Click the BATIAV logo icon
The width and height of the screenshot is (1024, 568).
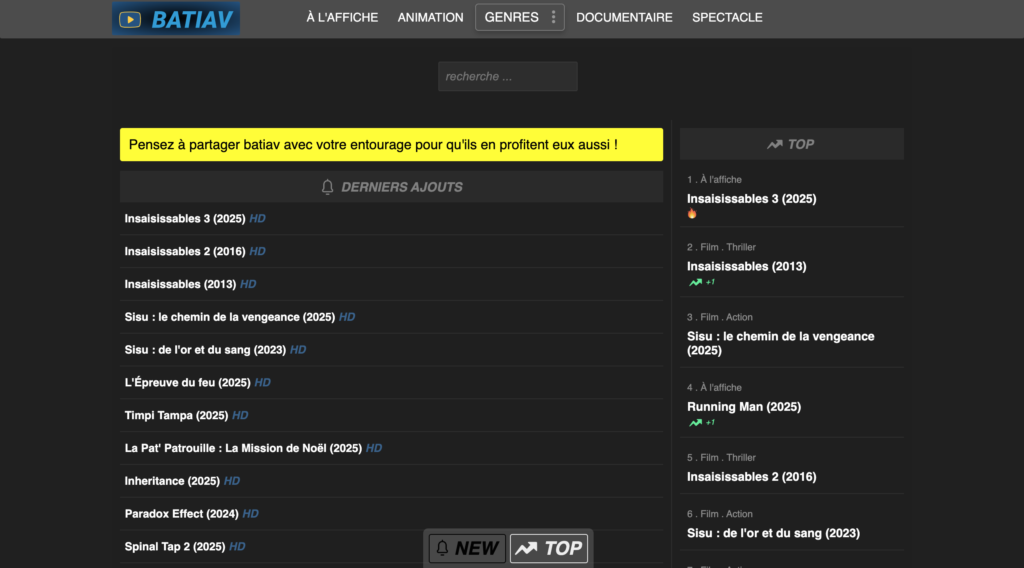pyautogui.click(x=130, y=19)
